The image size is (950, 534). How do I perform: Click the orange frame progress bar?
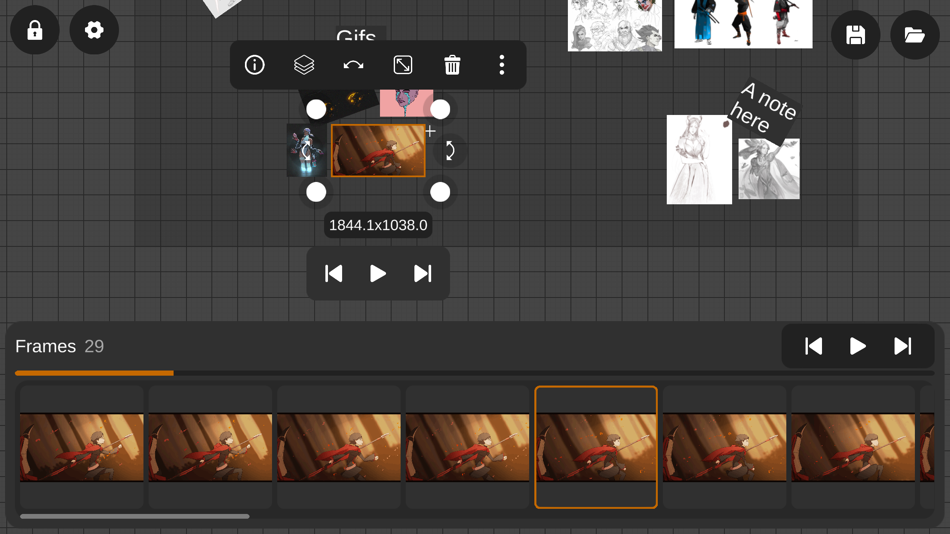point(95,373)
